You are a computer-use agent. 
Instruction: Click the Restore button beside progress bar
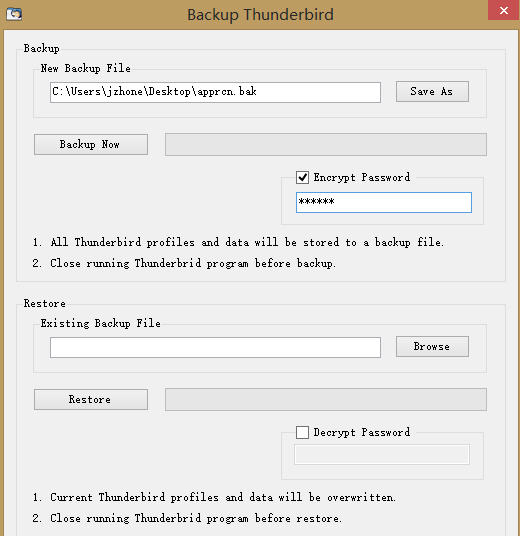[91, 399]
